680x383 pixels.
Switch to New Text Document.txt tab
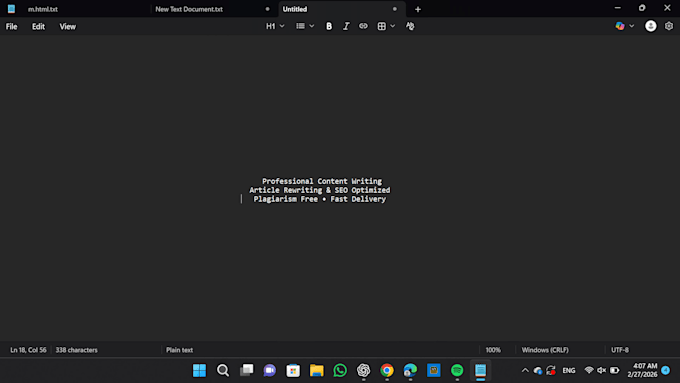point(189,9)
